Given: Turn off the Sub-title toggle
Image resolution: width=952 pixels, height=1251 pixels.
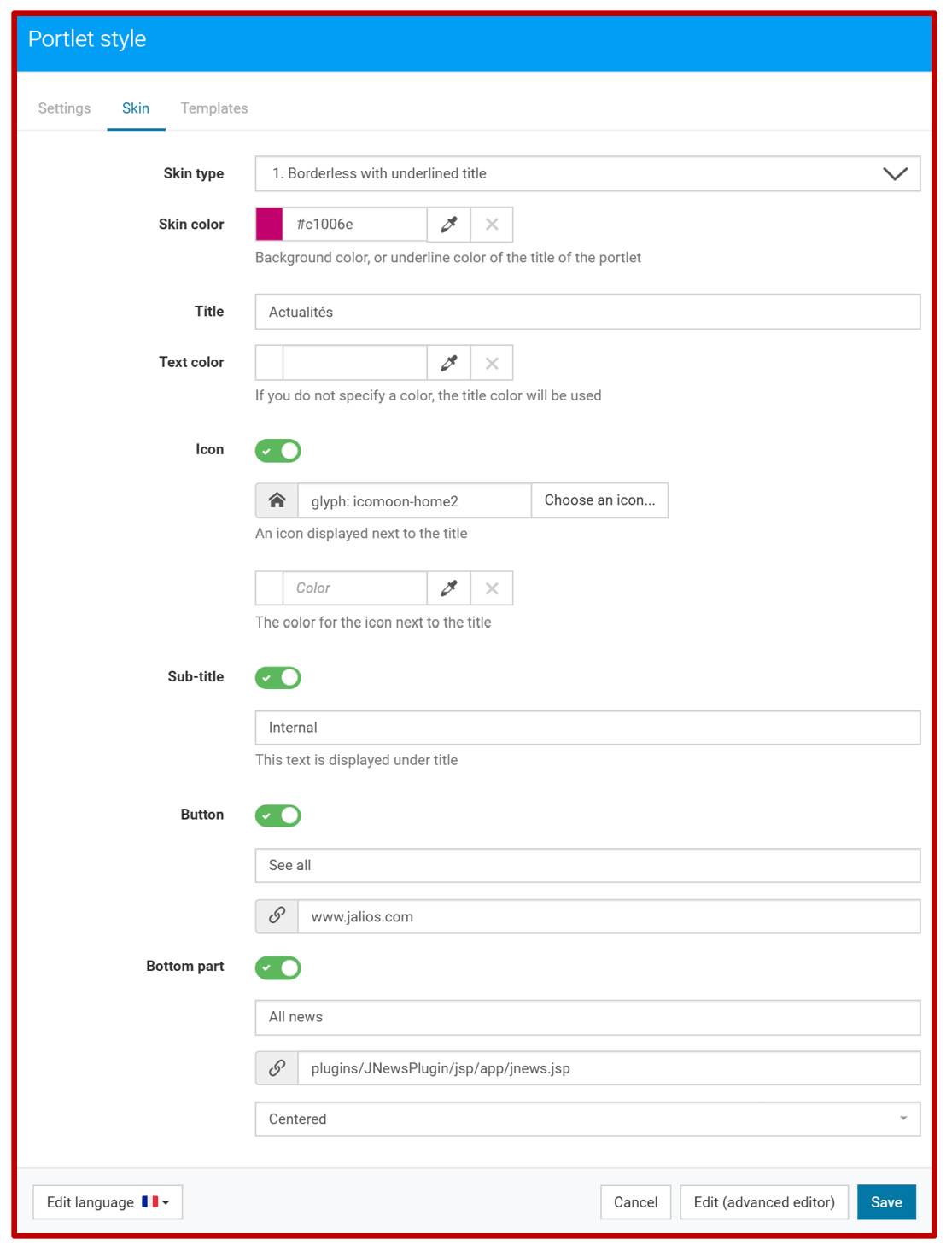Looking at the screenshot, I should pyautogui.click(x=278, y=678).
